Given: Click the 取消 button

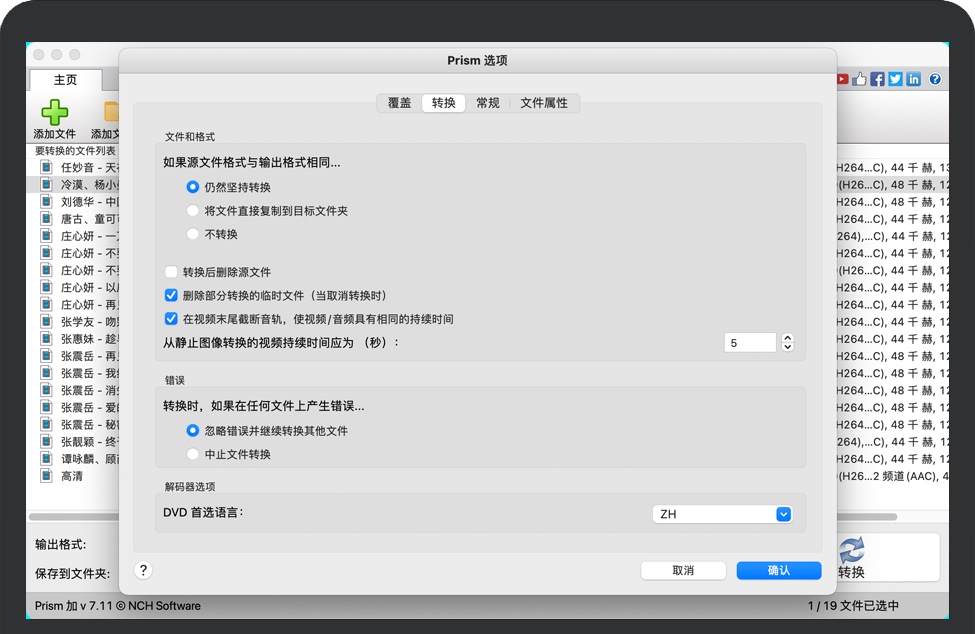Looking at the screenshot, I should tap(683, 570).
